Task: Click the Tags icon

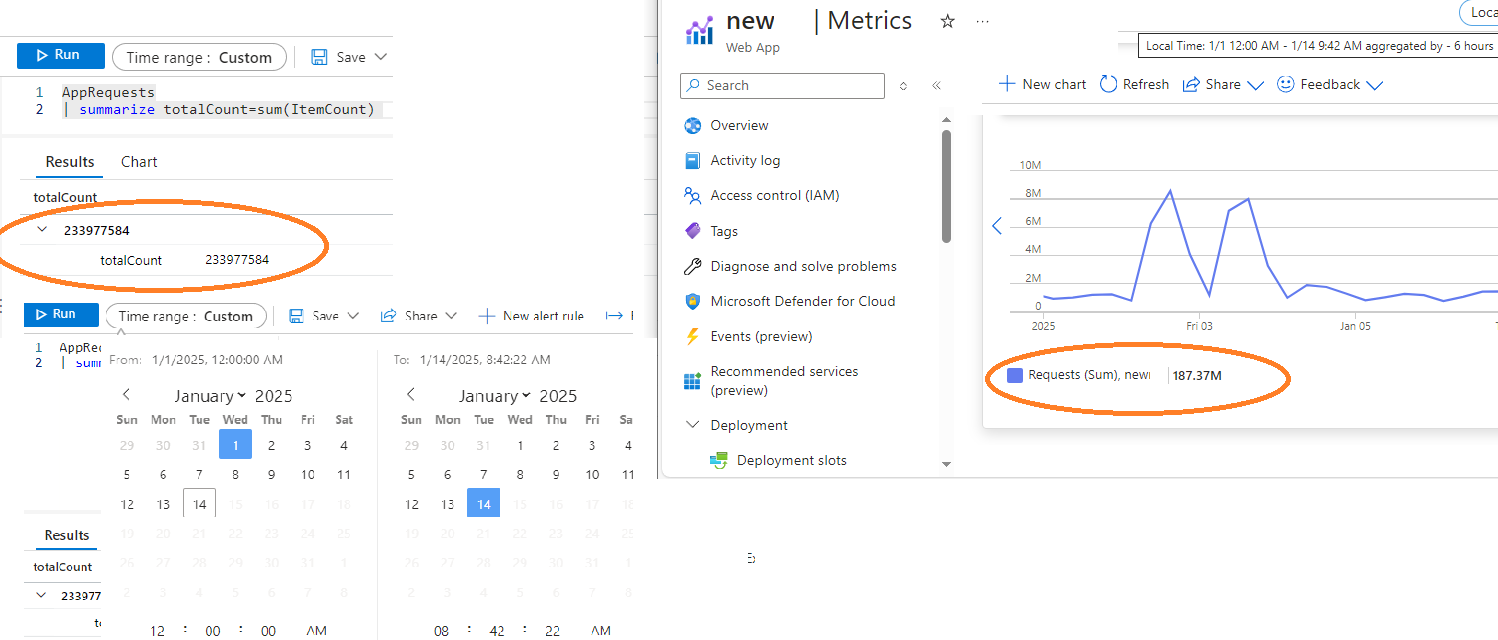Action: click(x=692, y=231)
